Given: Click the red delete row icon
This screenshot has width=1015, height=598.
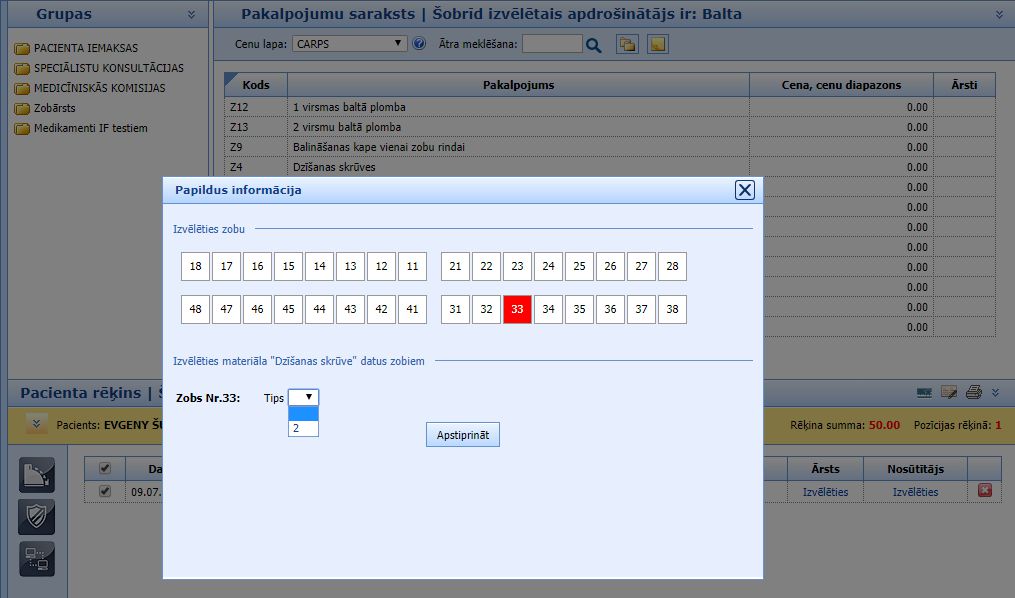Looking at the screenshot, I should click(984, 491).
